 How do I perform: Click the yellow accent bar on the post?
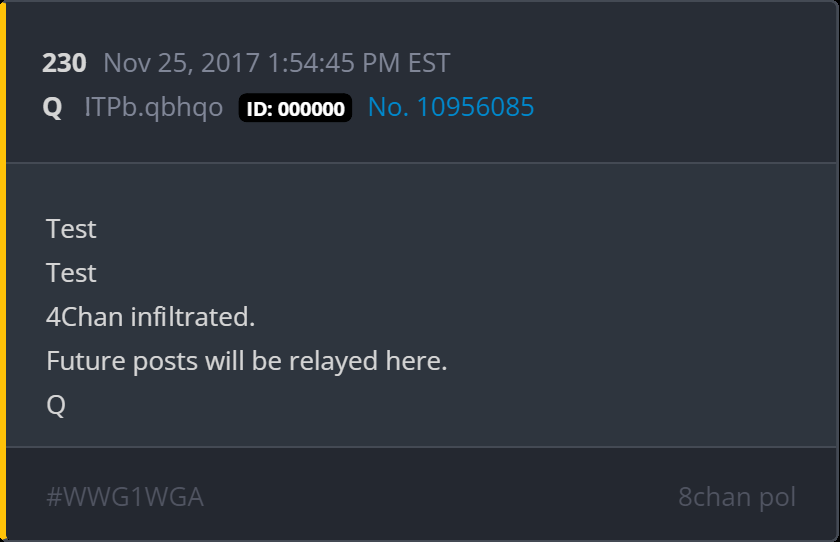(3, 271)
